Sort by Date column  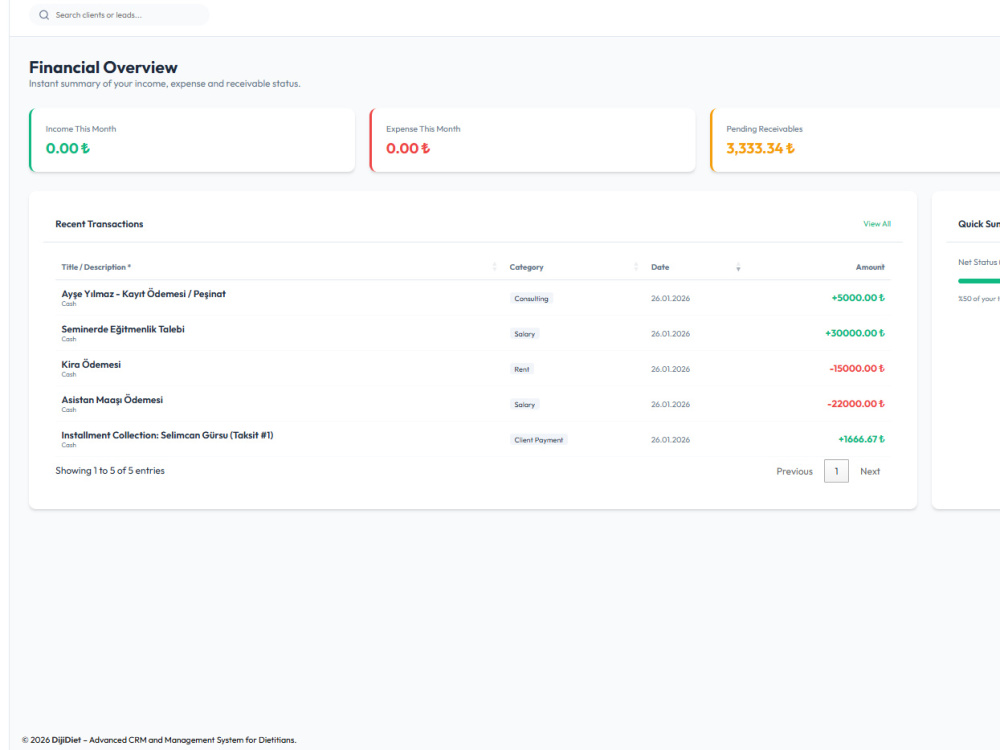[694, 267]
